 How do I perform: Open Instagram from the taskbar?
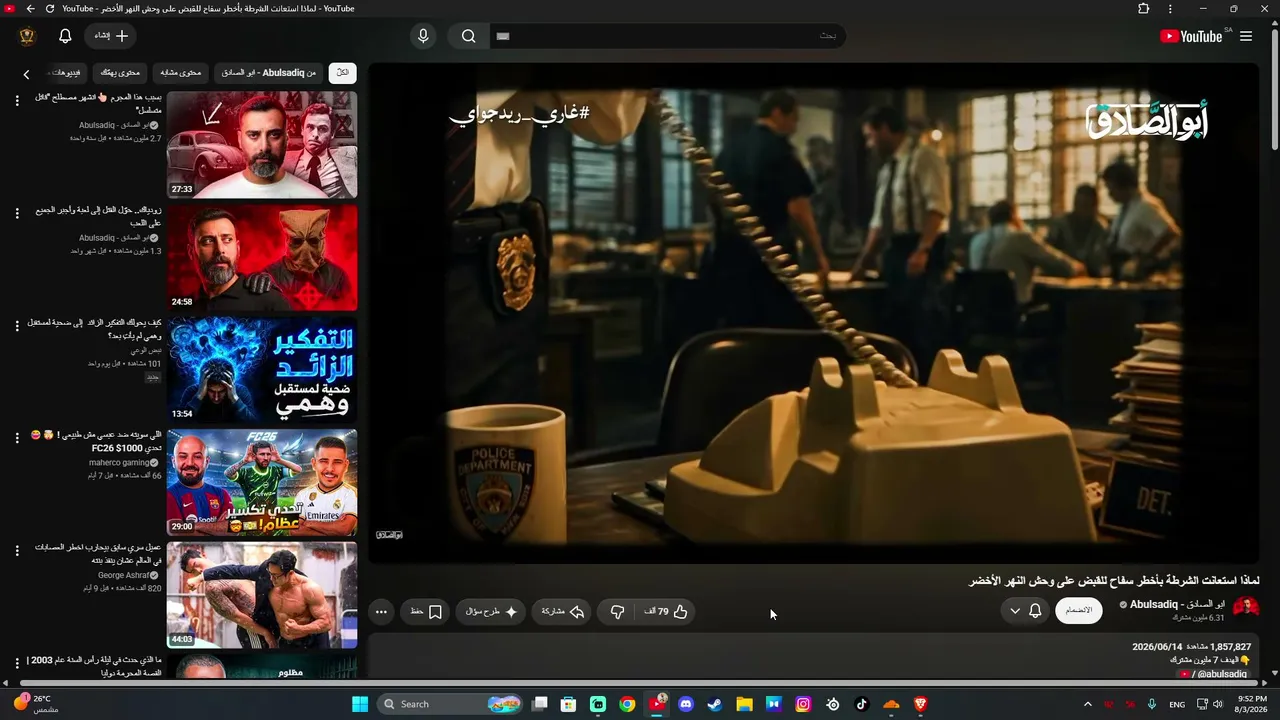click(803, 704)
